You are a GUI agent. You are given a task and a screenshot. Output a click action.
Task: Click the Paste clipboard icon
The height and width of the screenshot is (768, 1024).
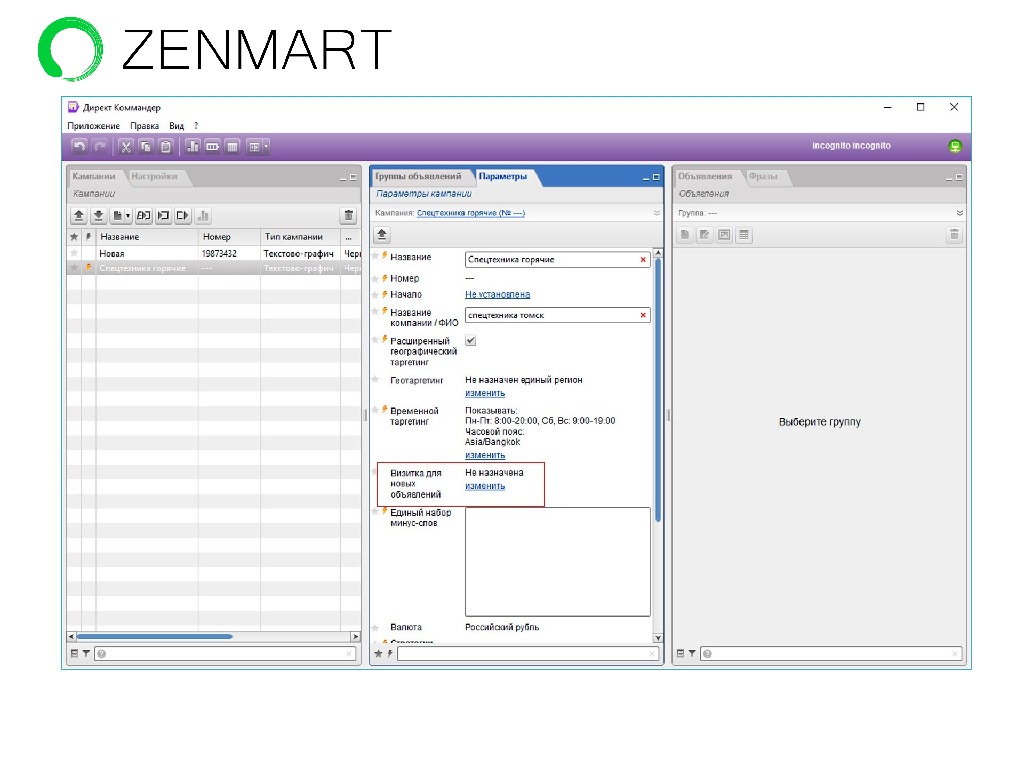pos(166,146)
